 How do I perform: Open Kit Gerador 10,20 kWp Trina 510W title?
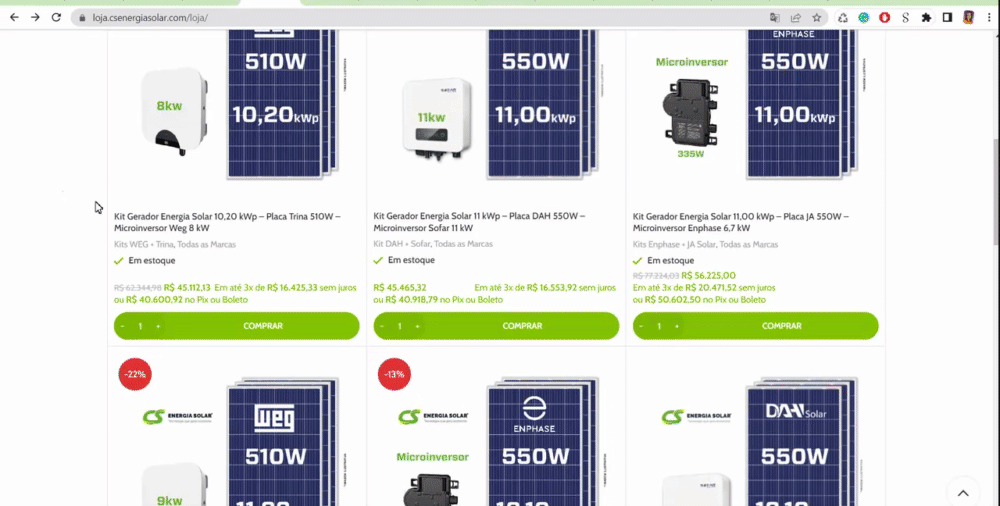[x=228, y=222]
